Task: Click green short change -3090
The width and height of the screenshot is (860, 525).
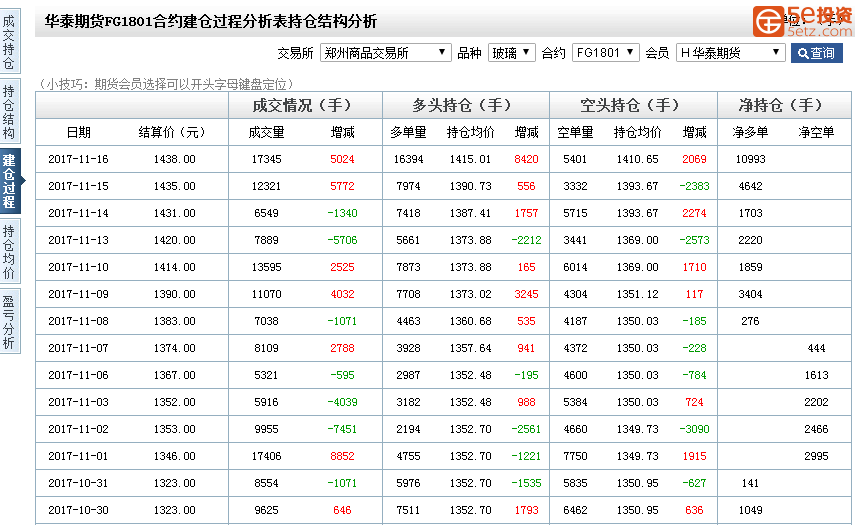Action: [694, 429]
